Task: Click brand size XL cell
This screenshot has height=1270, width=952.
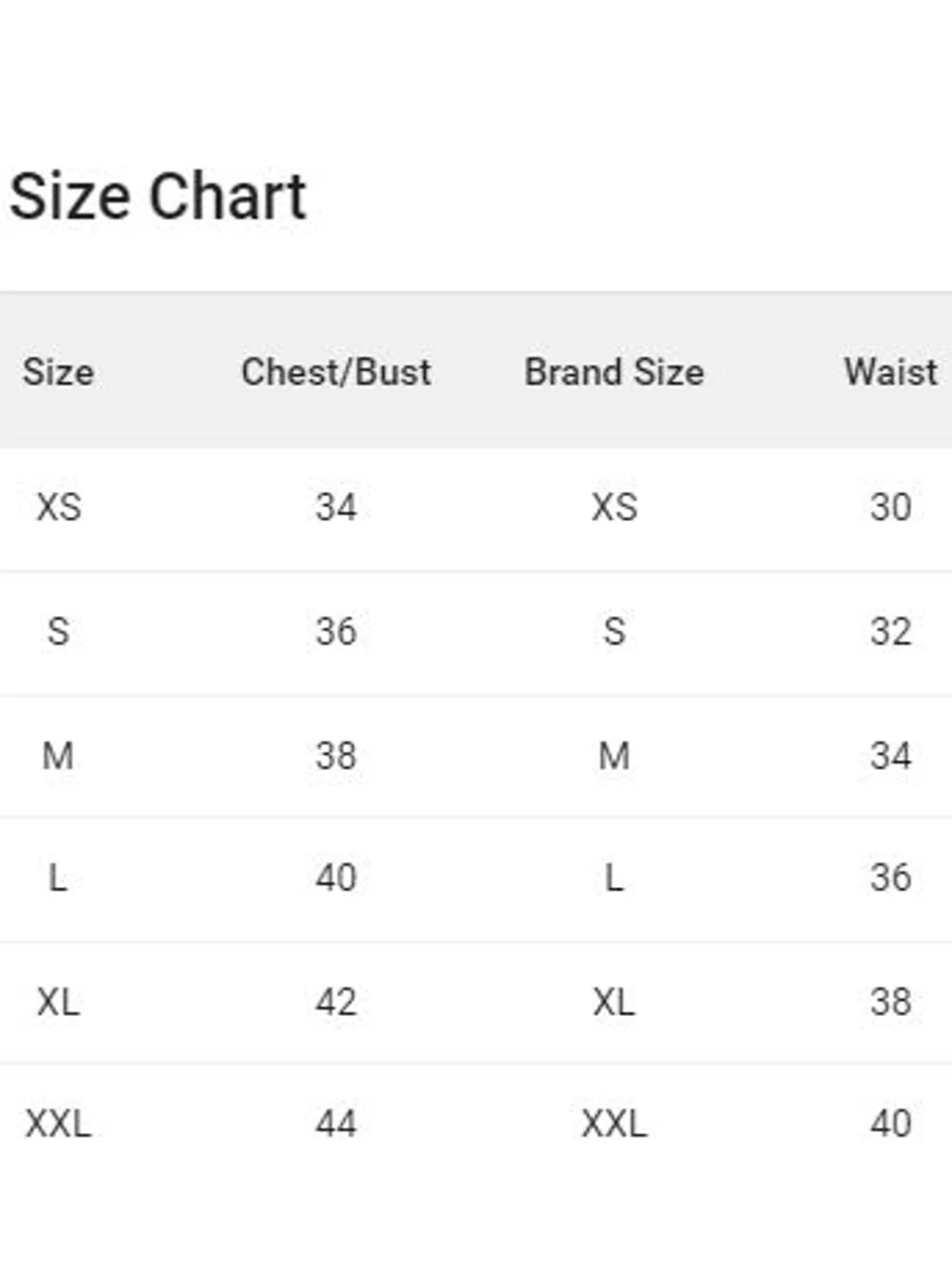Action: click(x=614, y=1002)
